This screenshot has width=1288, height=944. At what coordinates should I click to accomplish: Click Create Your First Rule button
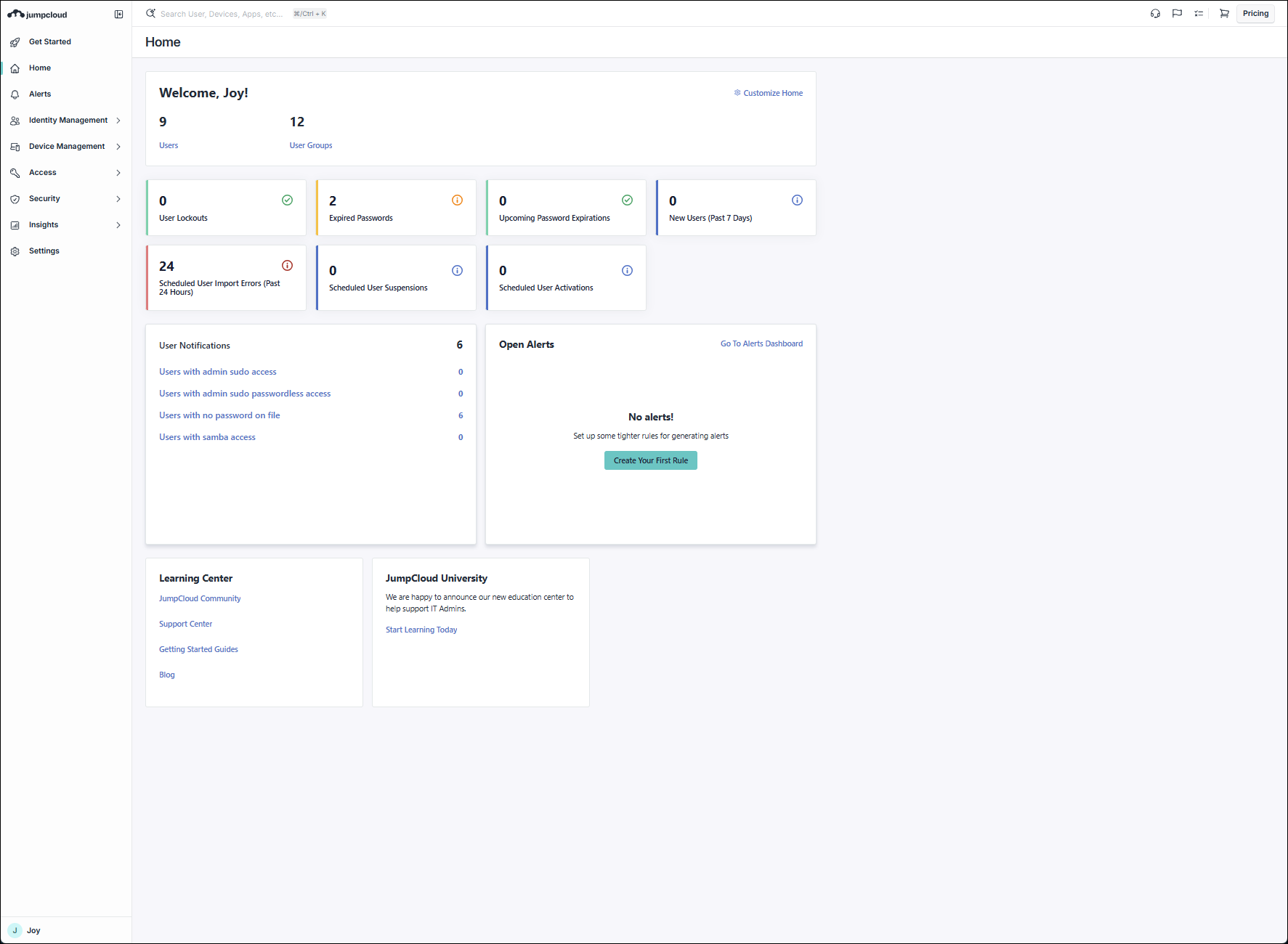point(651,460)
